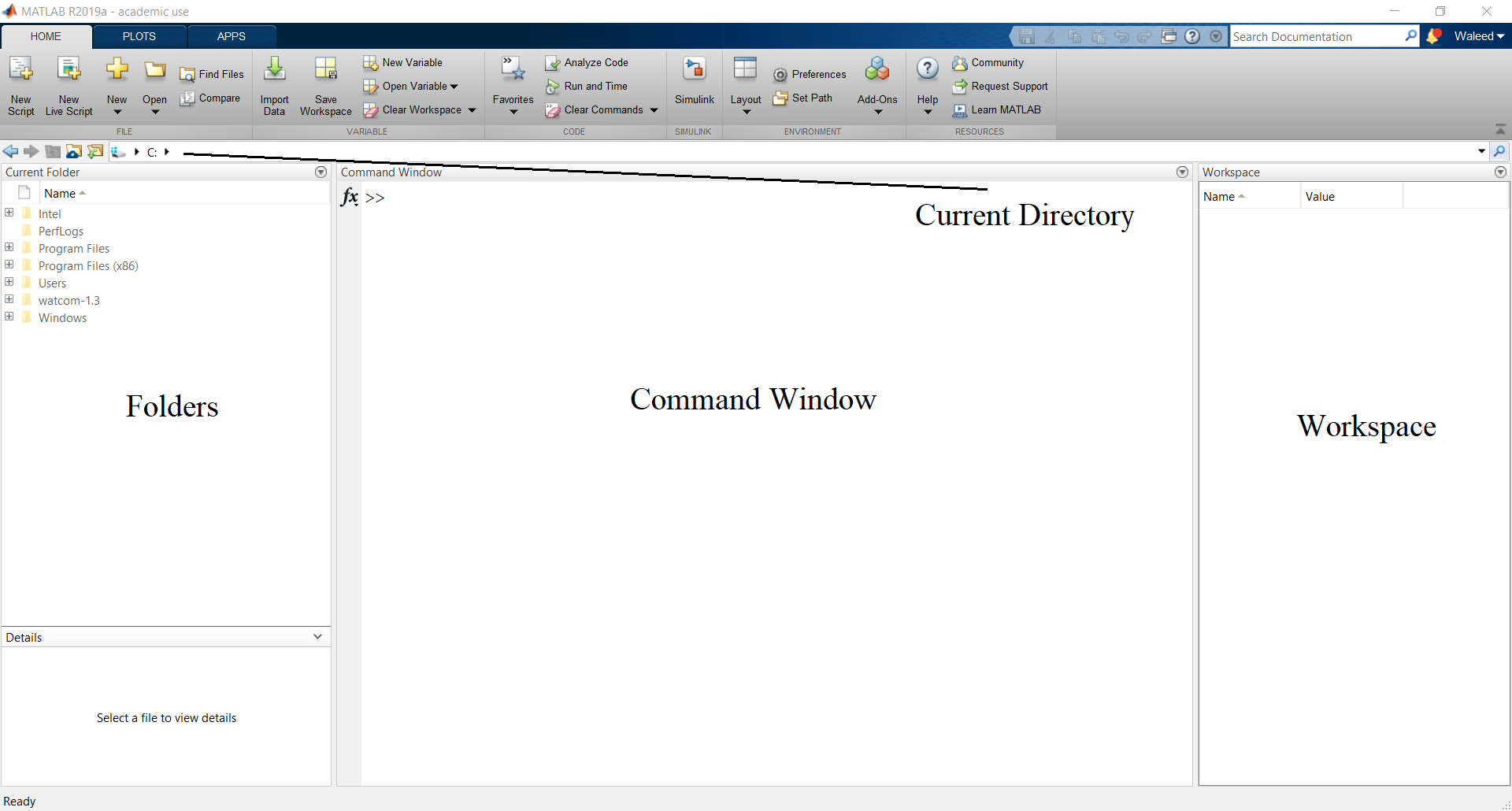The image size is (1512, 811).
Task: Switch to the PLOTS tab
Action: (x=139, y=36)
